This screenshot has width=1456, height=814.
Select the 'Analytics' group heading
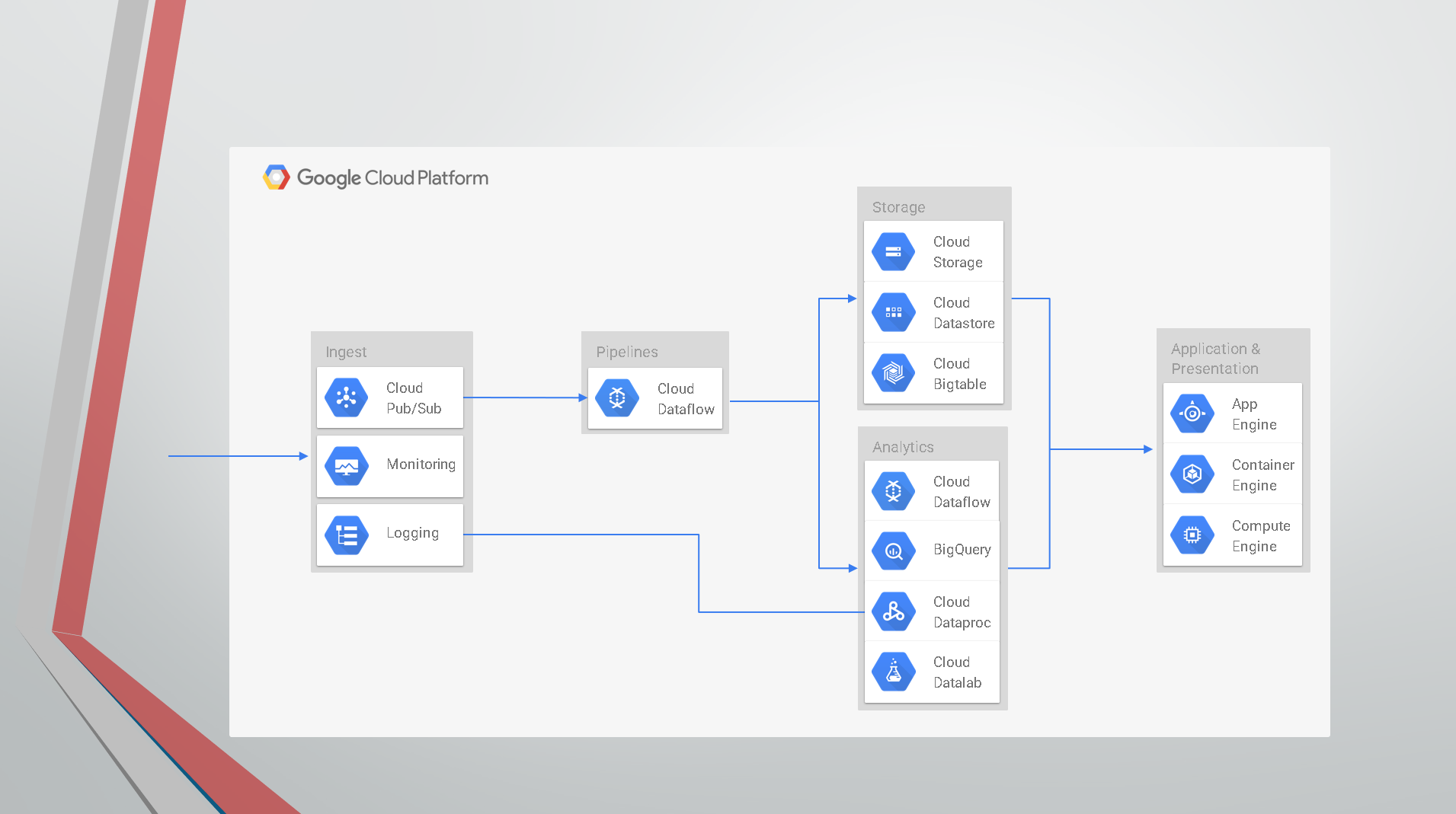tap(903, 447)
